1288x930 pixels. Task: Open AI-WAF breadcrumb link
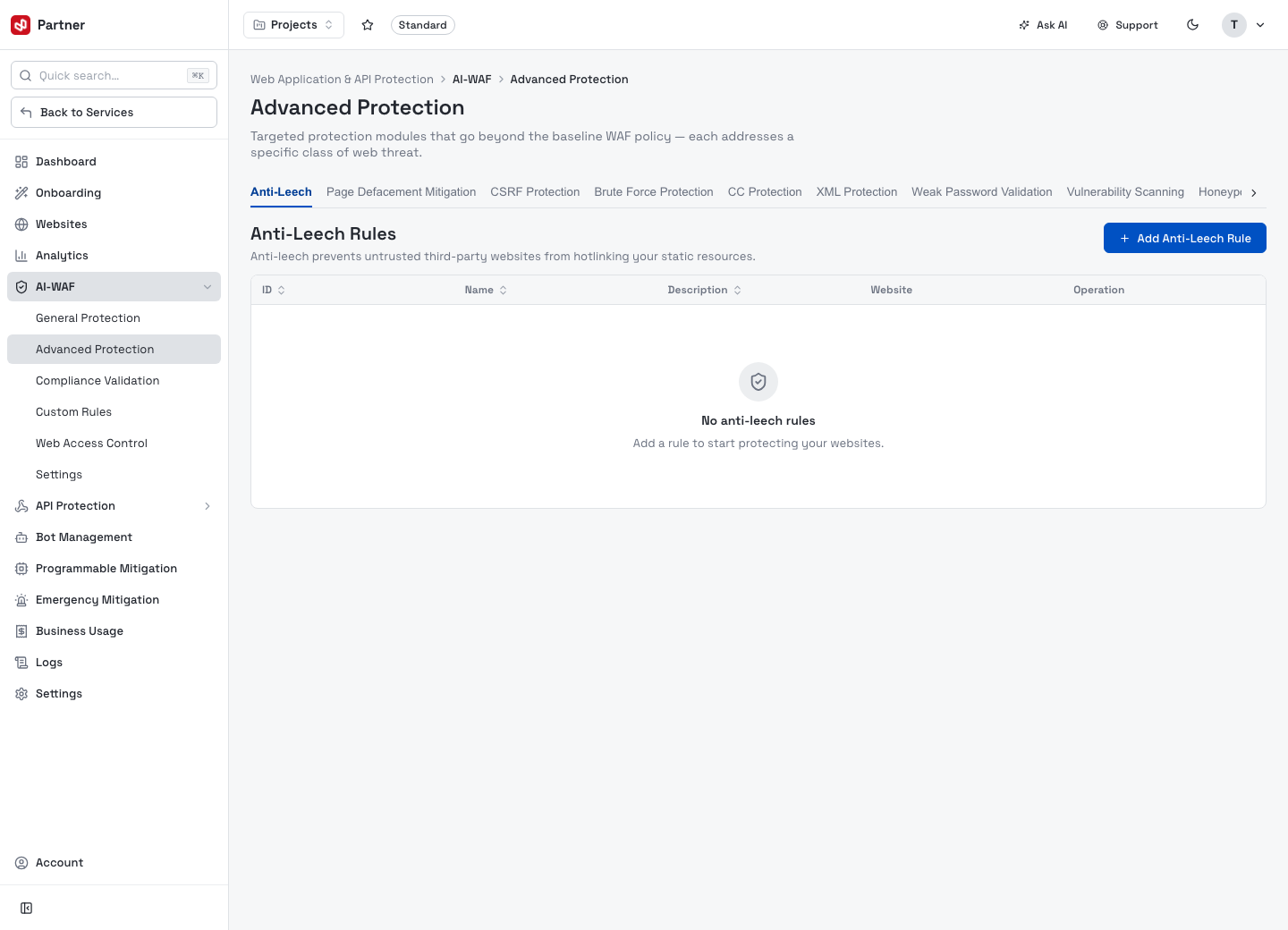pyautogui.click(x=472, y=80)
